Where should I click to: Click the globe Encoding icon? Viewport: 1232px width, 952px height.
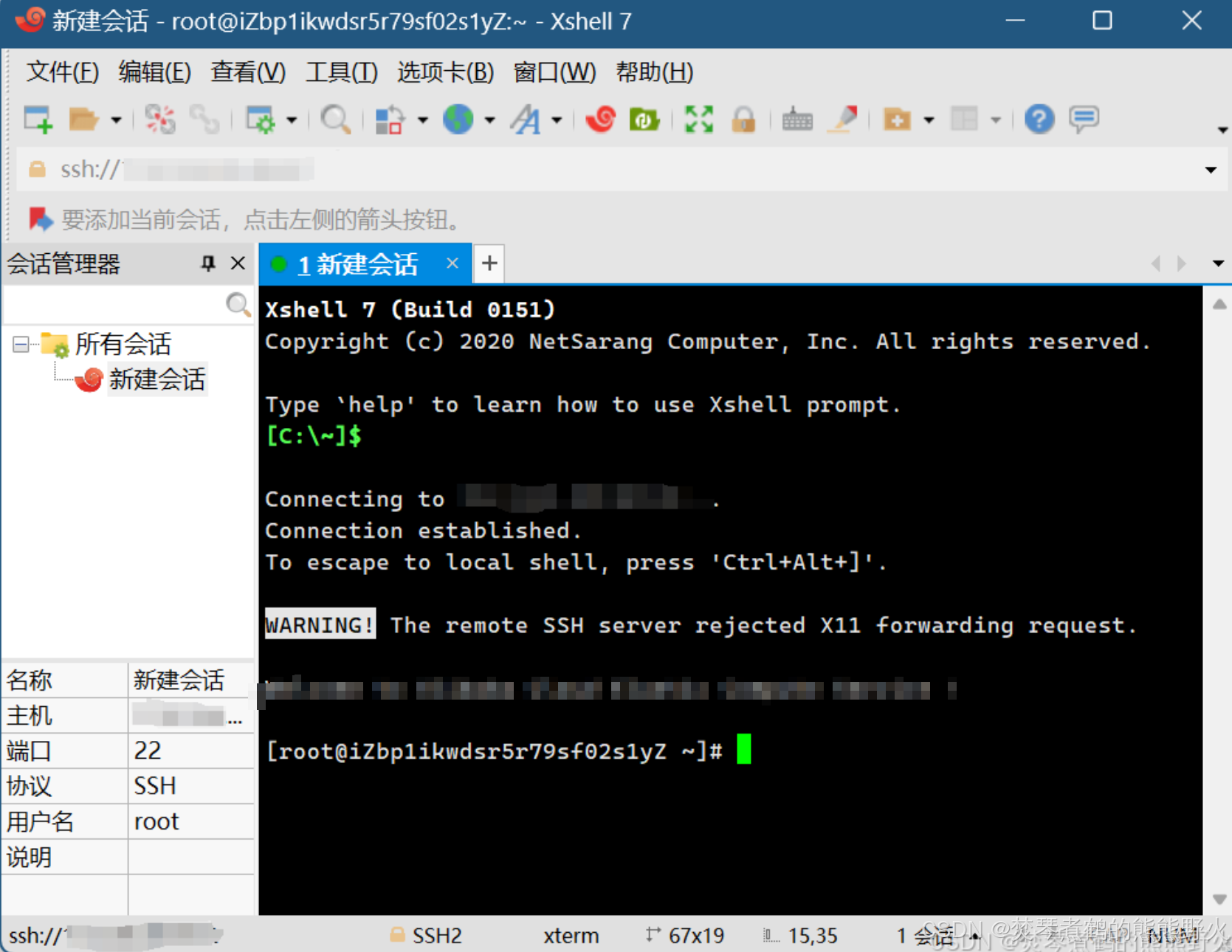[x=458, y=119]
